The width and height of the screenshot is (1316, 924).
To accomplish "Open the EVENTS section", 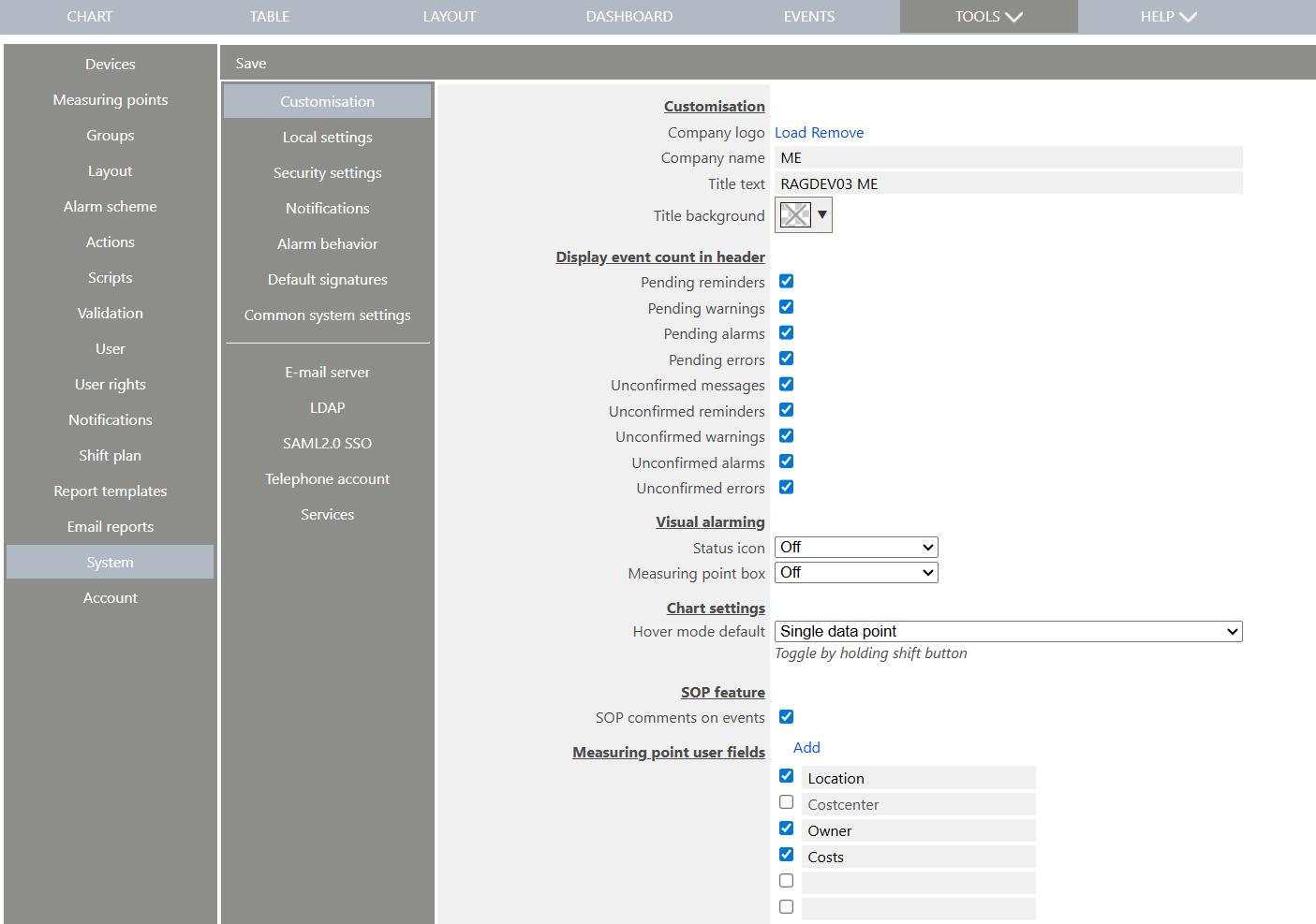I will [x=808, y=16].
